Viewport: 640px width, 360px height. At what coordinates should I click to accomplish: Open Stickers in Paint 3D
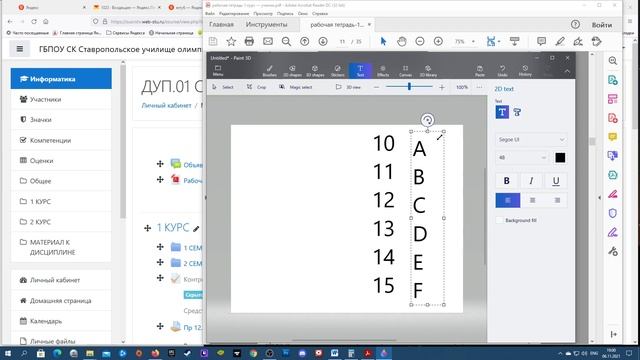click(338, 71)
